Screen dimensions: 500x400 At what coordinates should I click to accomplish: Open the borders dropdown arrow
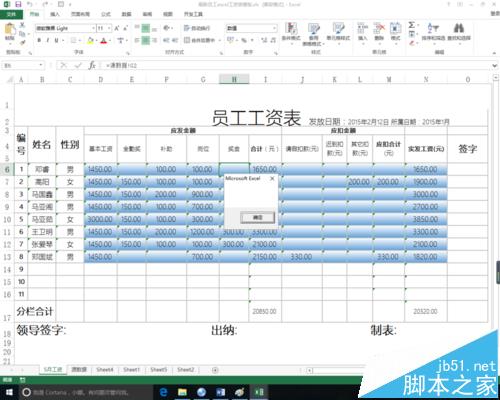[x=80, y=40]
